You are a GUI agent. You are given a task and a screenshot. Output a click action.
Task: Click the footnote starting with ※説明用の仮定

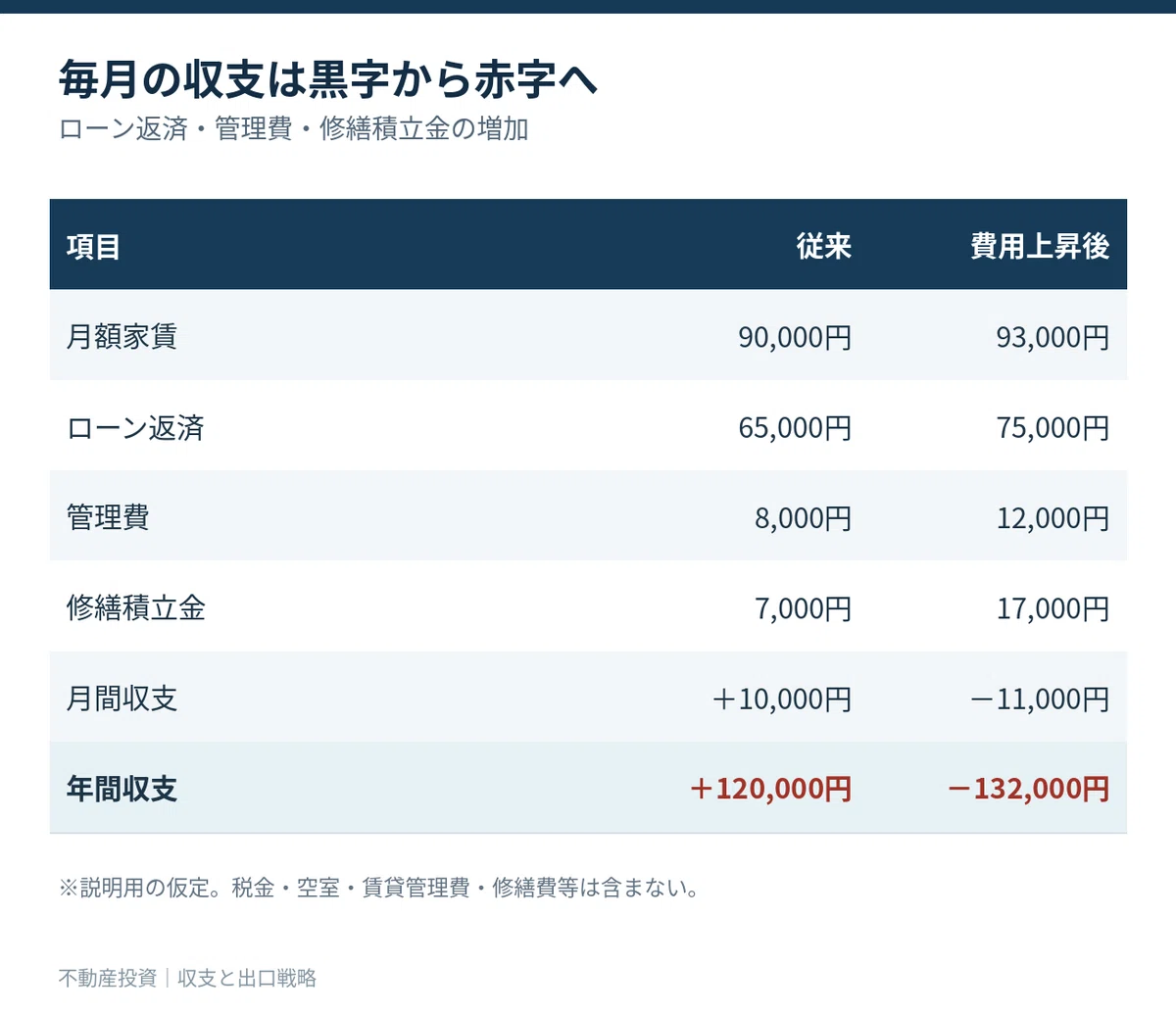[x=380, y=889]
